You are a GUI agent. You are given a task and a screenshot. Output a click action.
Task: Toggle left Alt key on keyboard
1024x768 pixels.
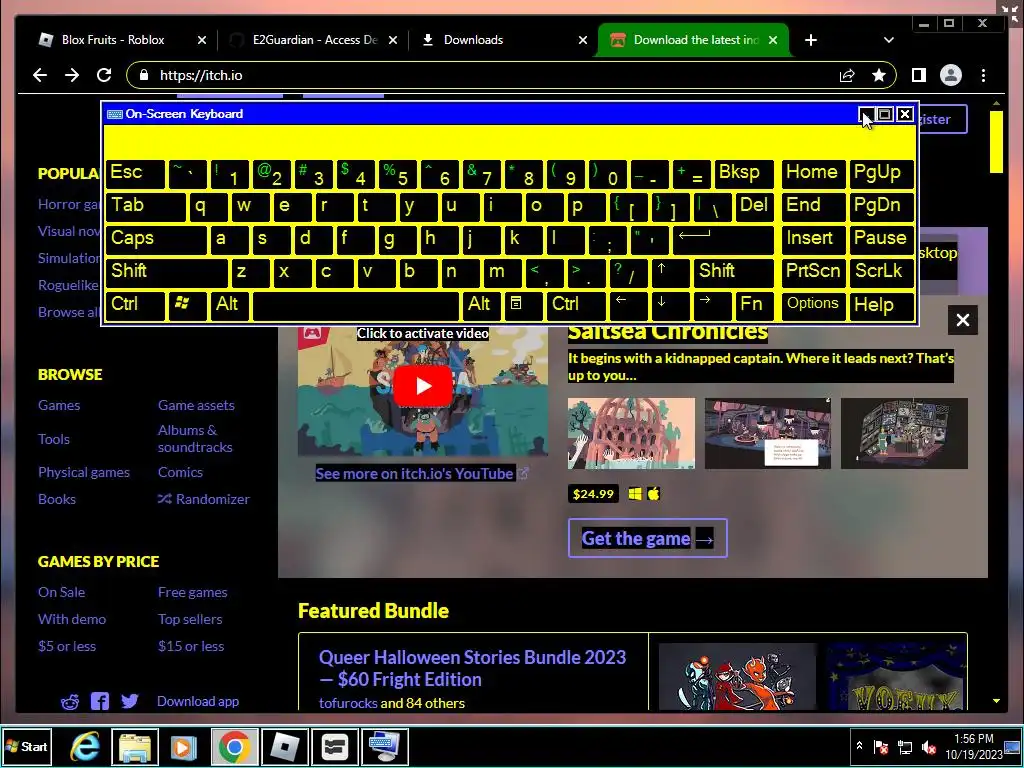tap(229, 304)
